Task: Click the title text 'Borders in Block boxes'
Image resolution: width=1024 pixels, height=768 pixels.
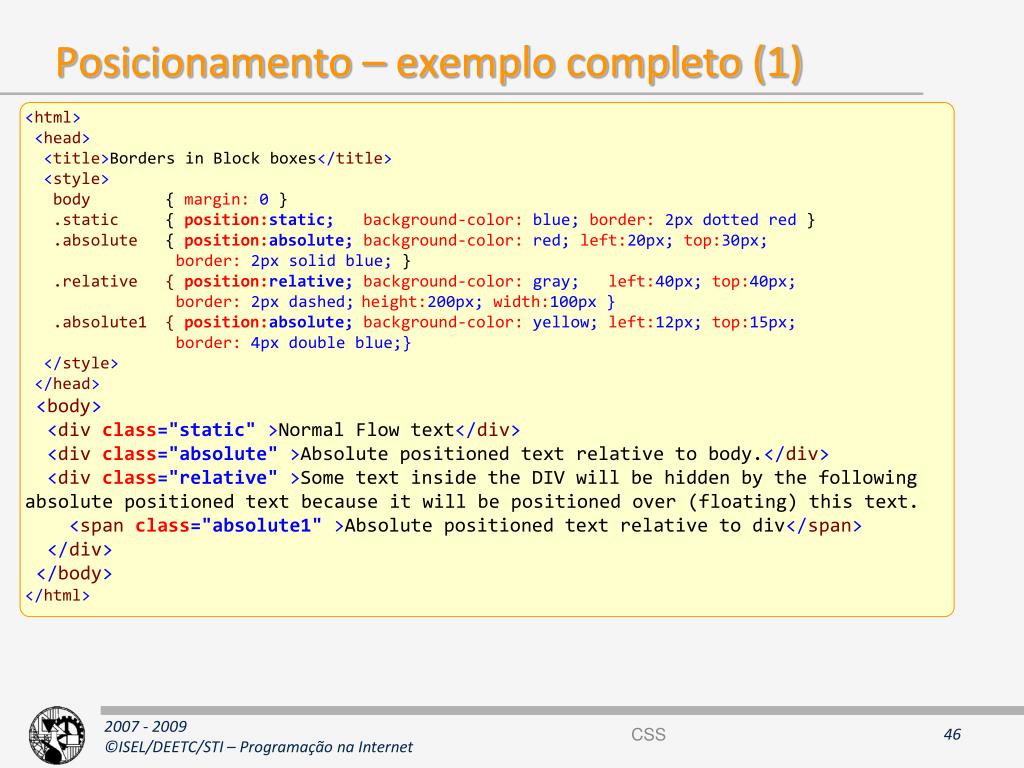Action: point(213,158)
